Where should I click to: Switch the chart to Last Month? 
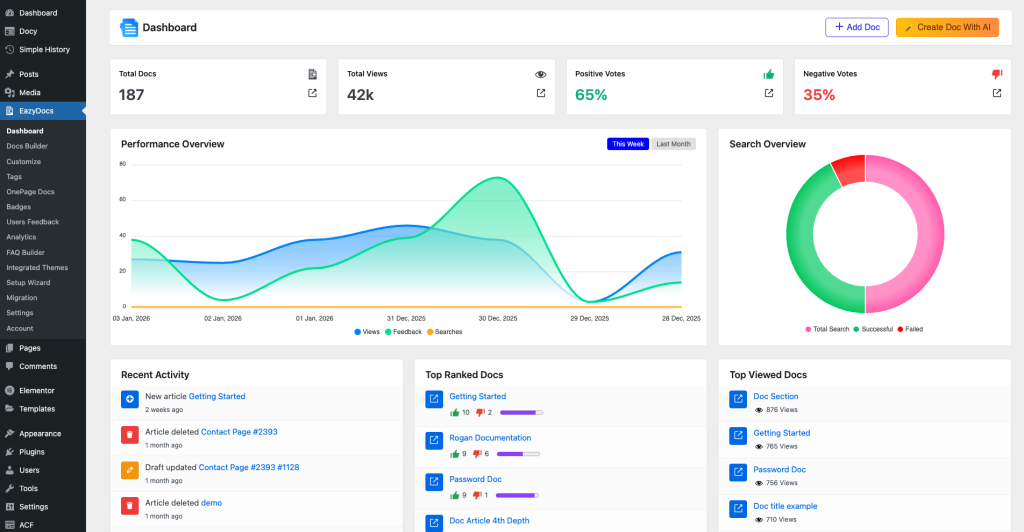pos(673,144)
